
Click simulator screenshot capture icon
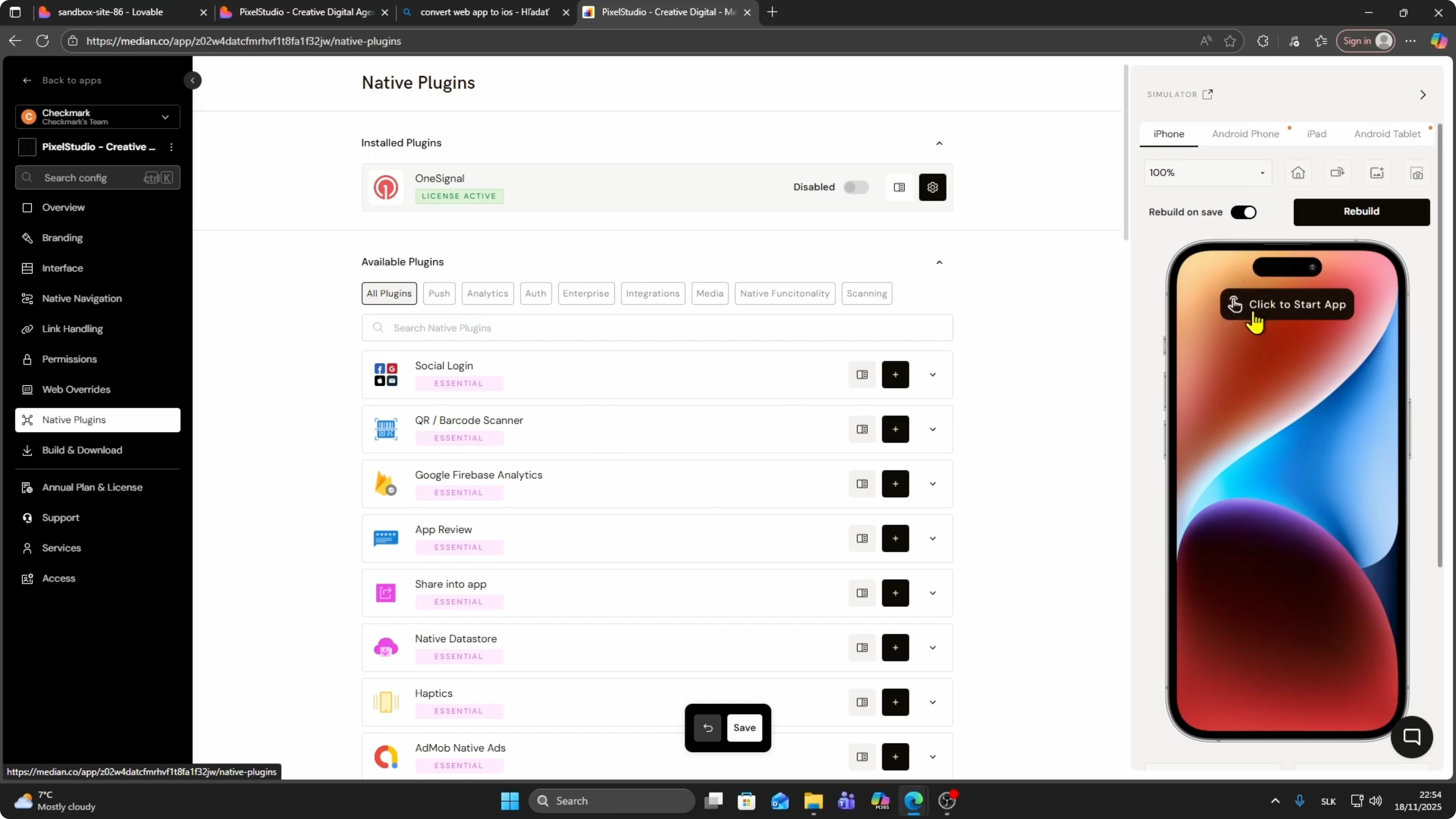tap(1416, 173)
